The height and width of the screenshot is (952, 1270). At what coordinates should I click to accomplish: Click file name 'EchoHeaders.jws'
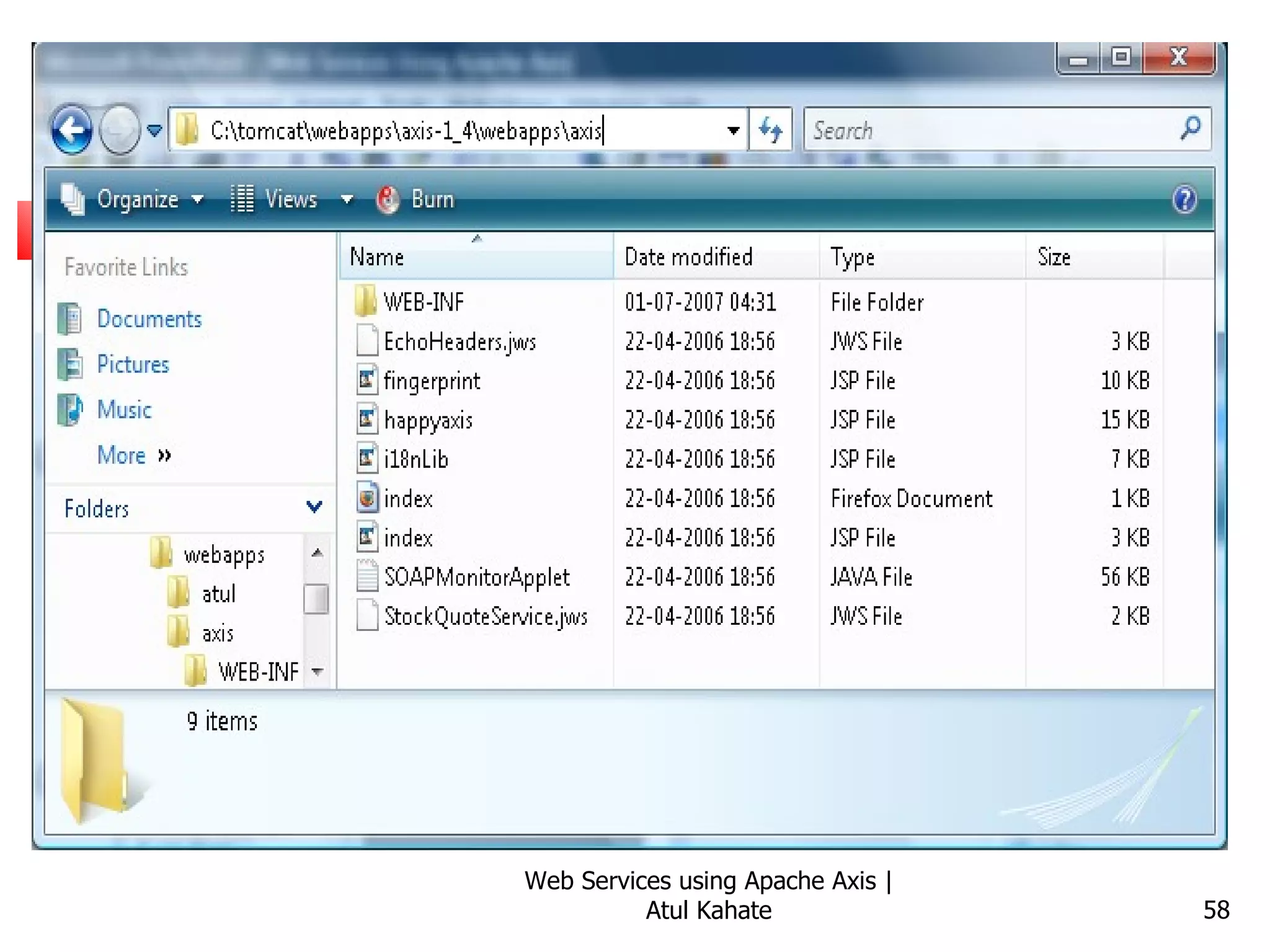click(460, 342)
